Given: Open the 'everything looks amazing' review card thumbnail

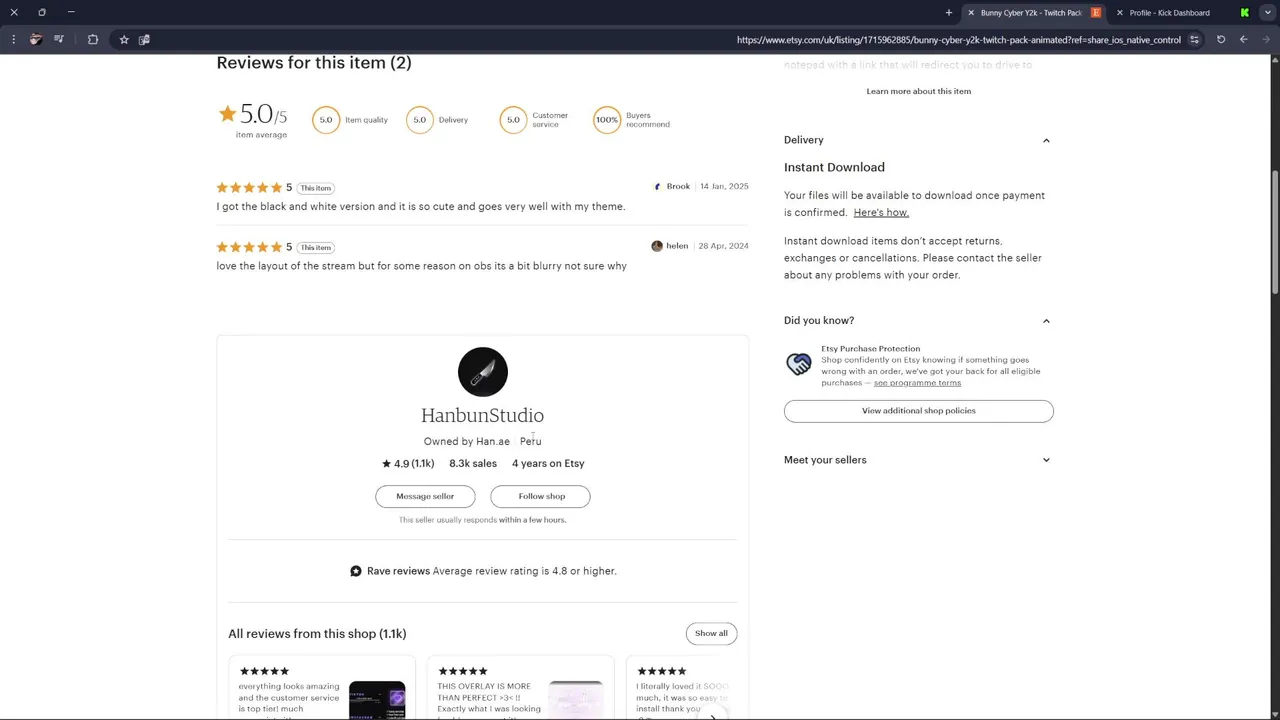Looking at the screenshot, I should click(x=377, y=699).
